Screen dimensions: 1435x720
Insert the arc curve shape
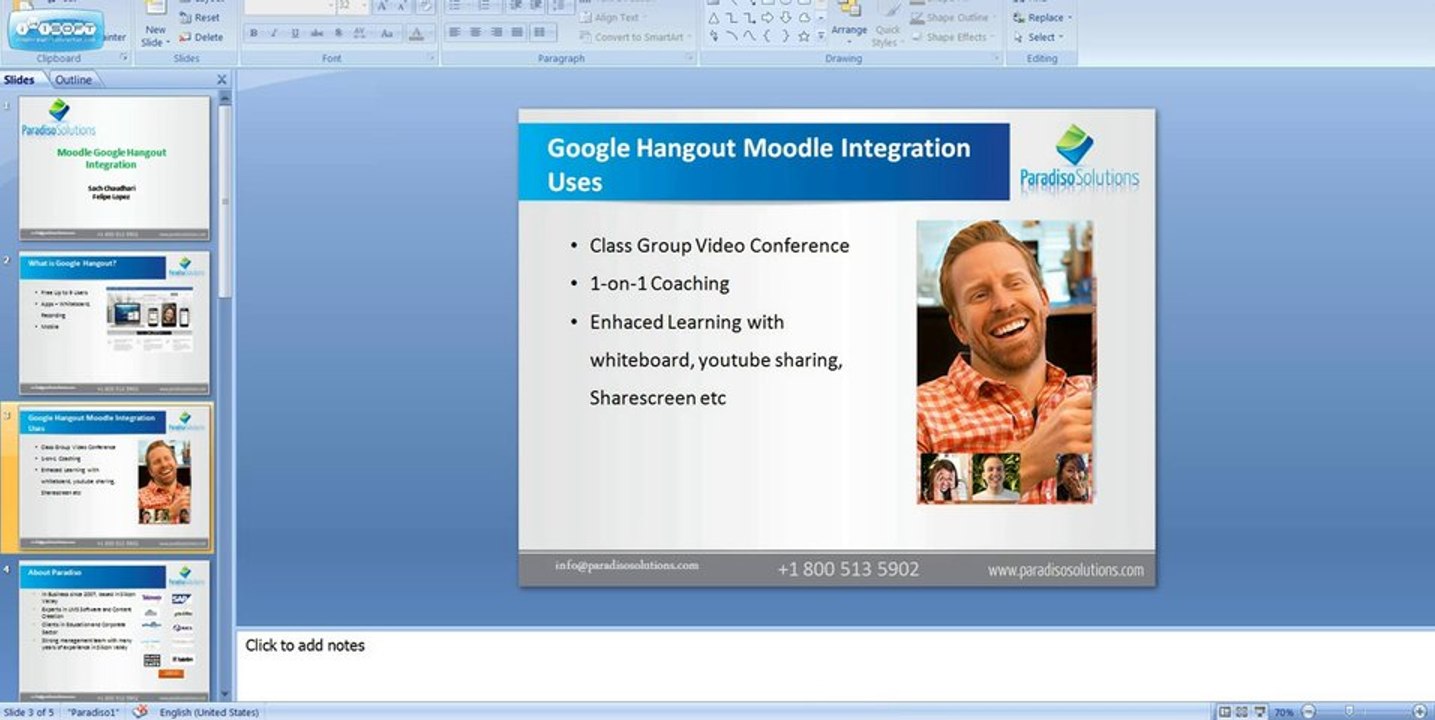pyautogui.click(x=731, y=36)
